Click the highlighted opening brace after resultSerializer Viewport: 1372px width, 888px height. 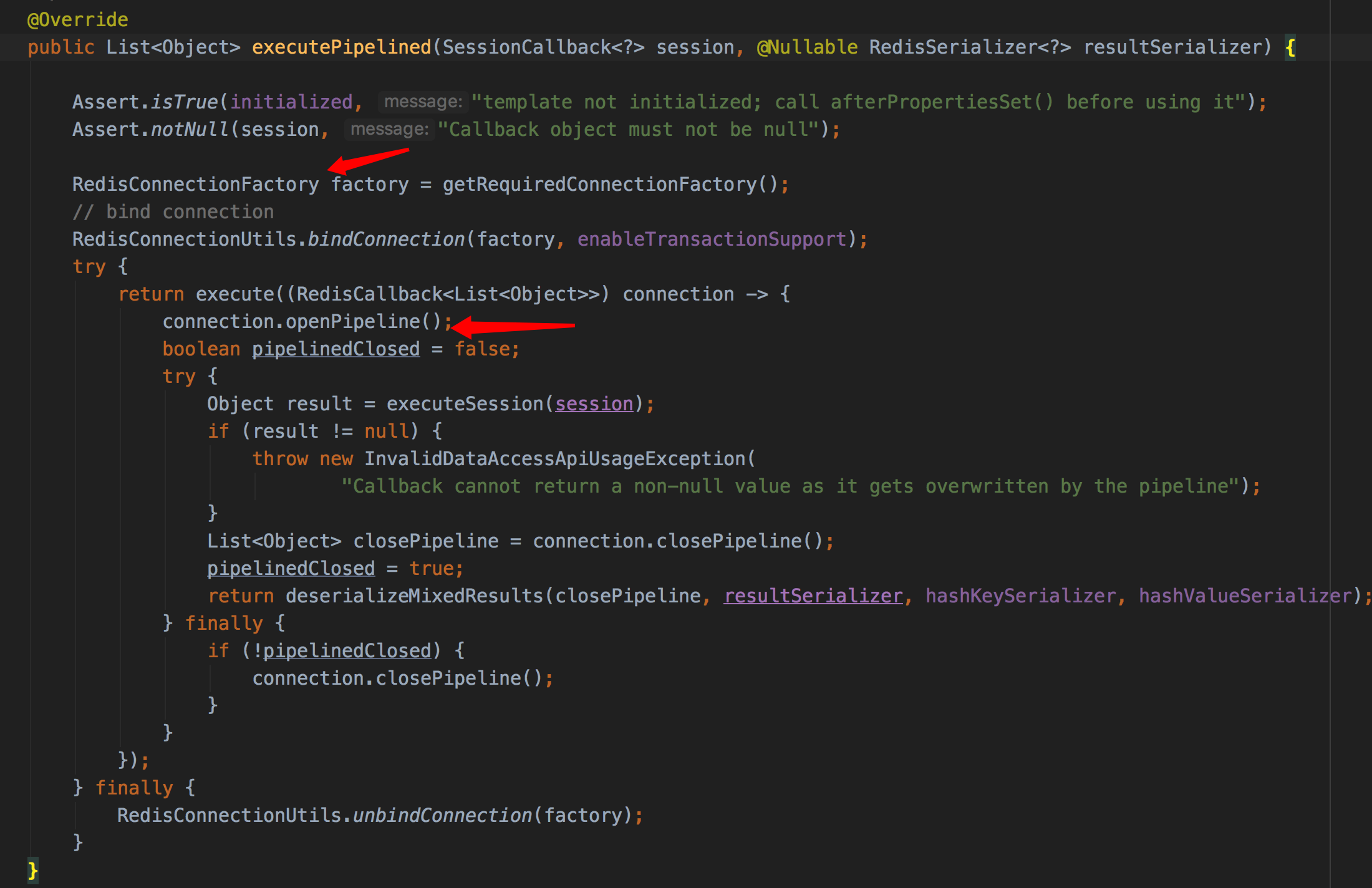coord(1290,47)
